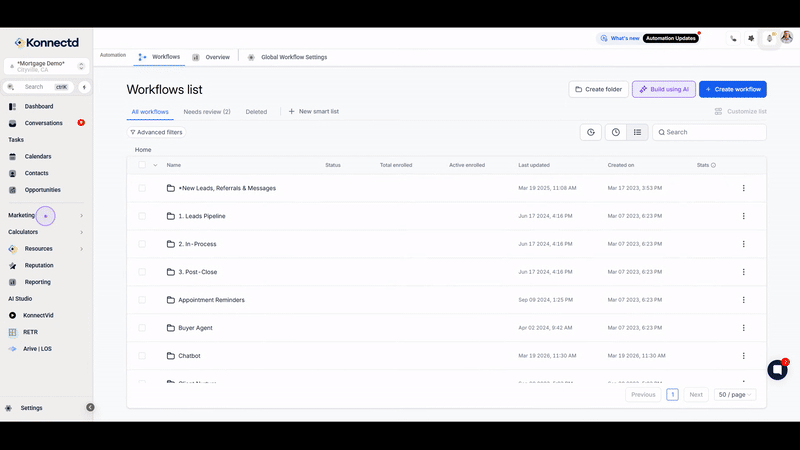Image resolution: width=800 pixels, height=450 pixels.
Task: Open the chat support bubble
Action: [778, 369]
